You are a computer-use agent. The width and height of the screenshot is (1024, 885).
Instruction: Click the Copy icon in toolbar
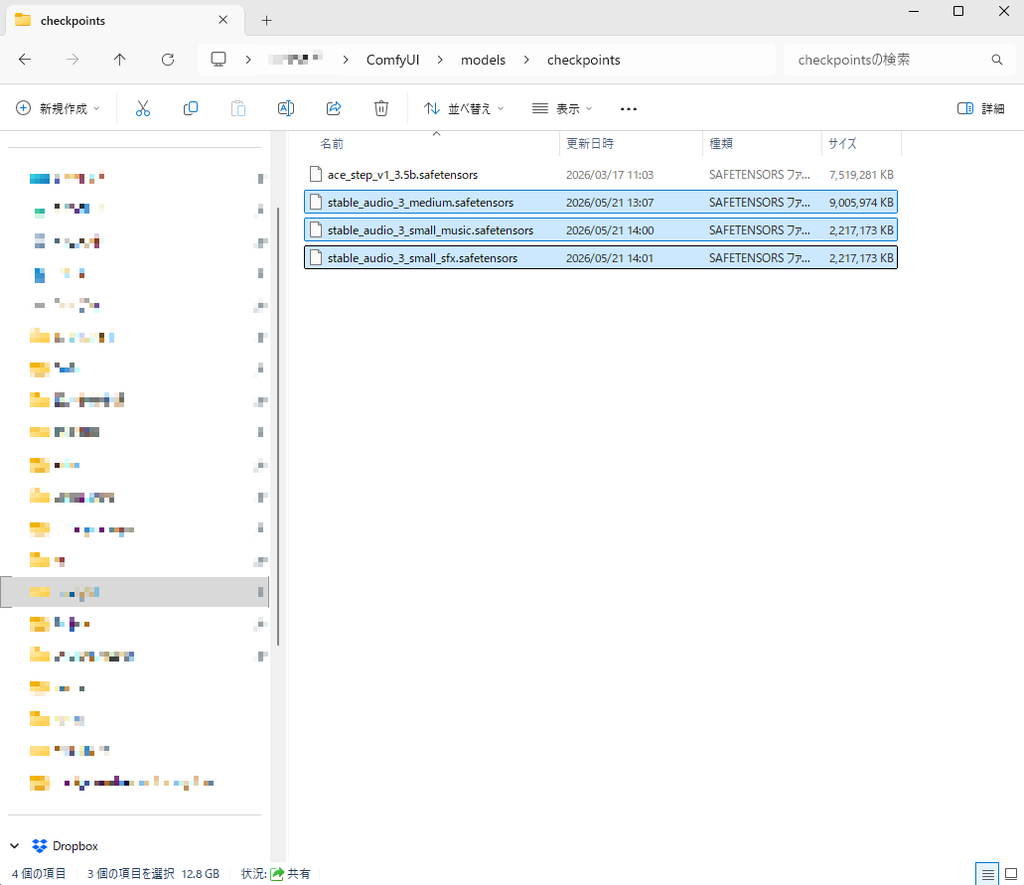pos(191,108)
